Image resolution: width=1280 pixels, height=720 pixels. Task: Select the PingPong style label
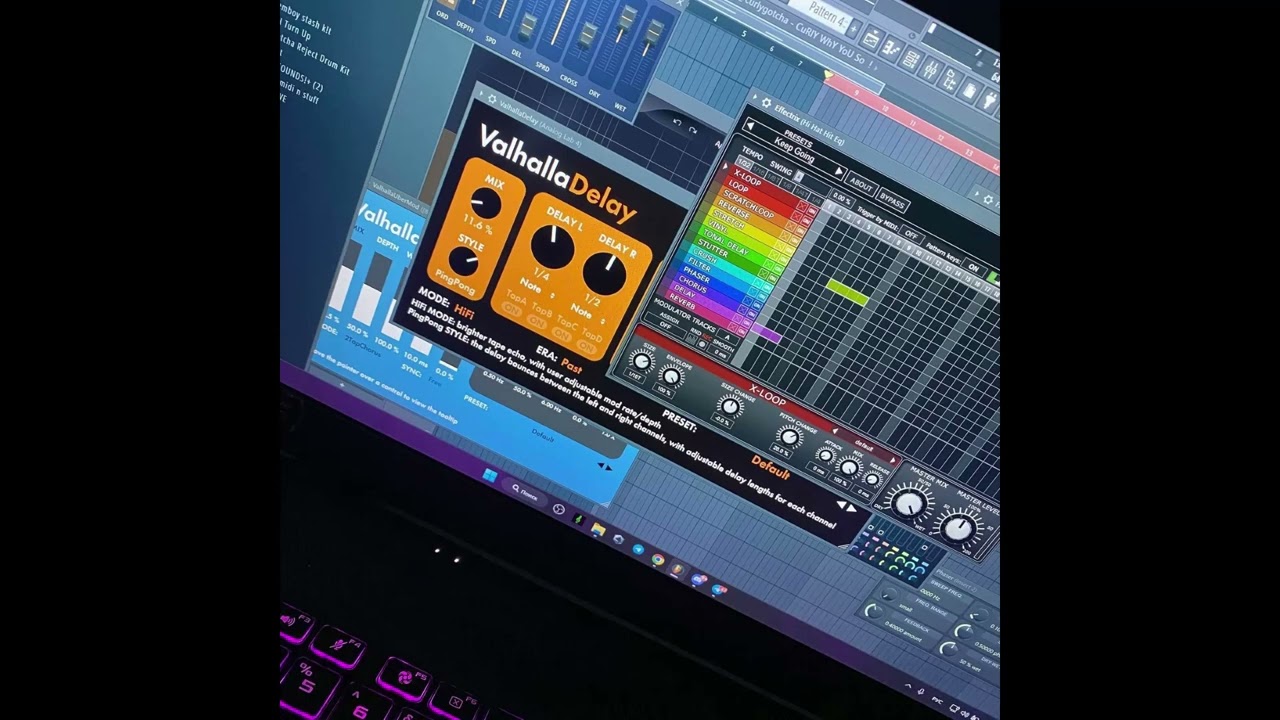(x=456, y=281)
